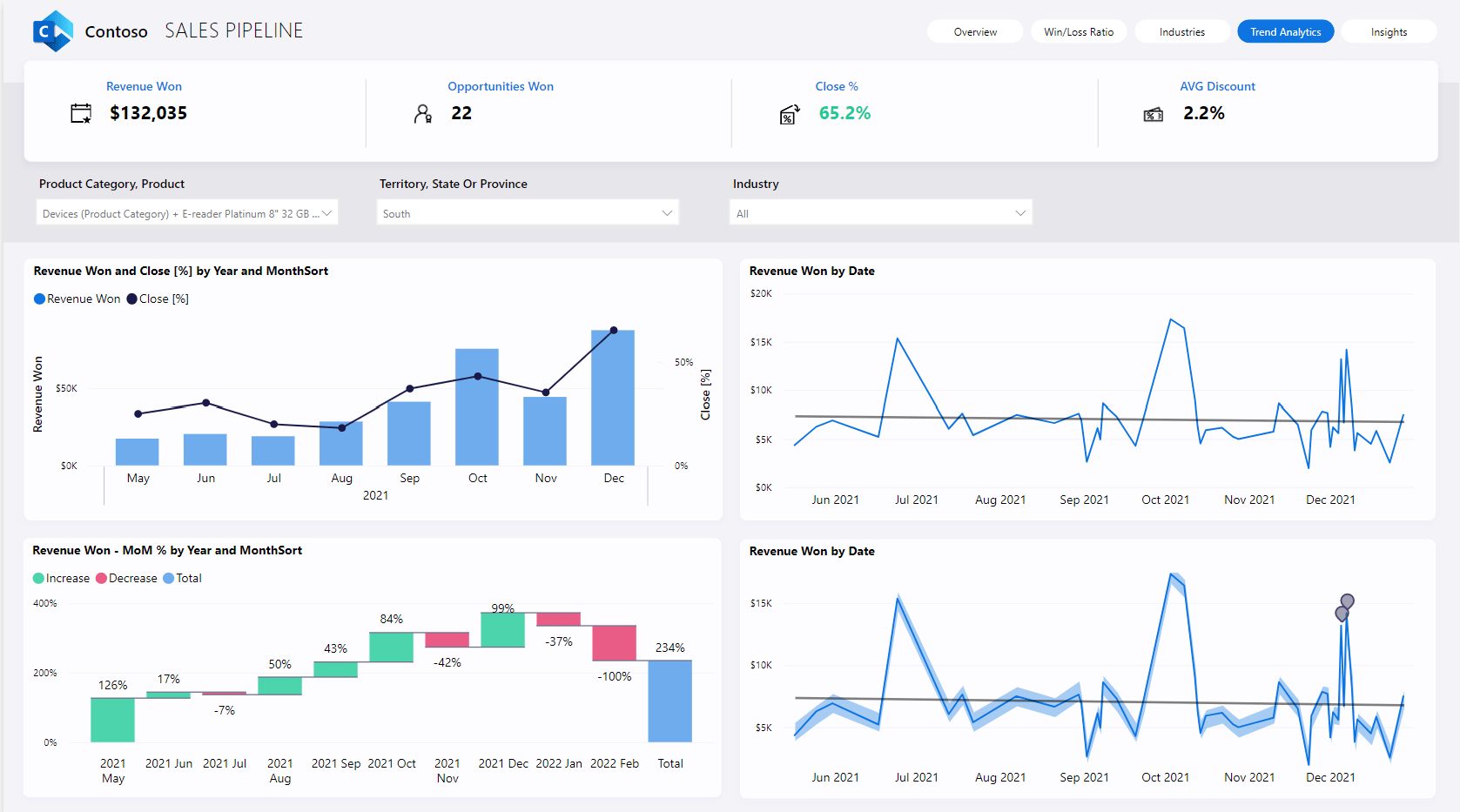Click the Close % percent icon

point(789,114)
